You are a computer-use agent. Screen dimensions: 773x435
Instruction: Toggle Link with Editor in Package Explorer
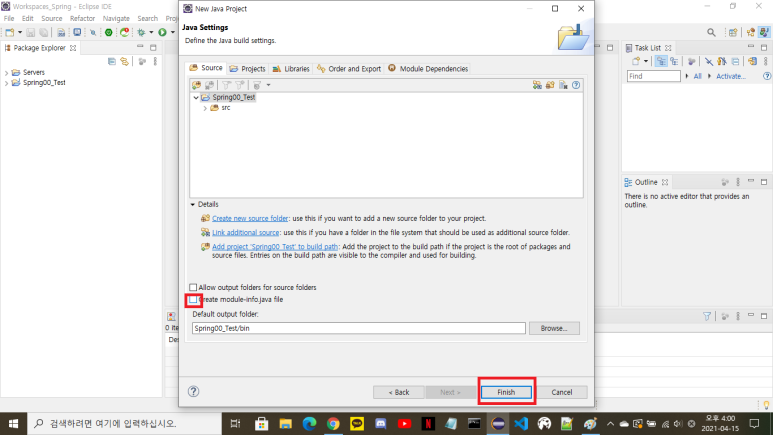pos(125,61)
